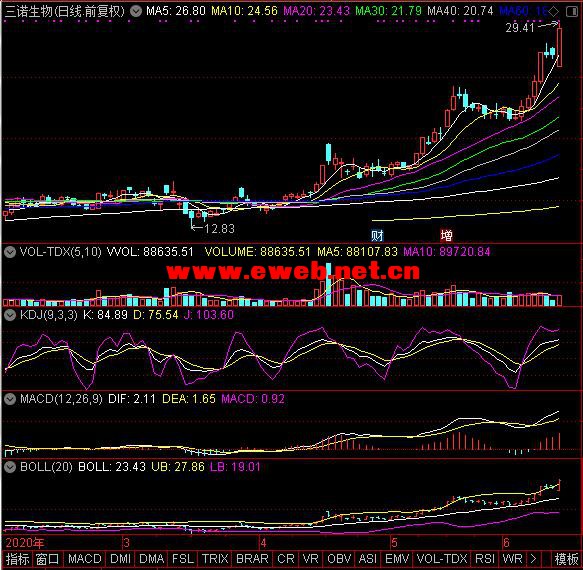Click the panel rectangle icon at top right
The image size is (583, 570).
tap(571, 12)
